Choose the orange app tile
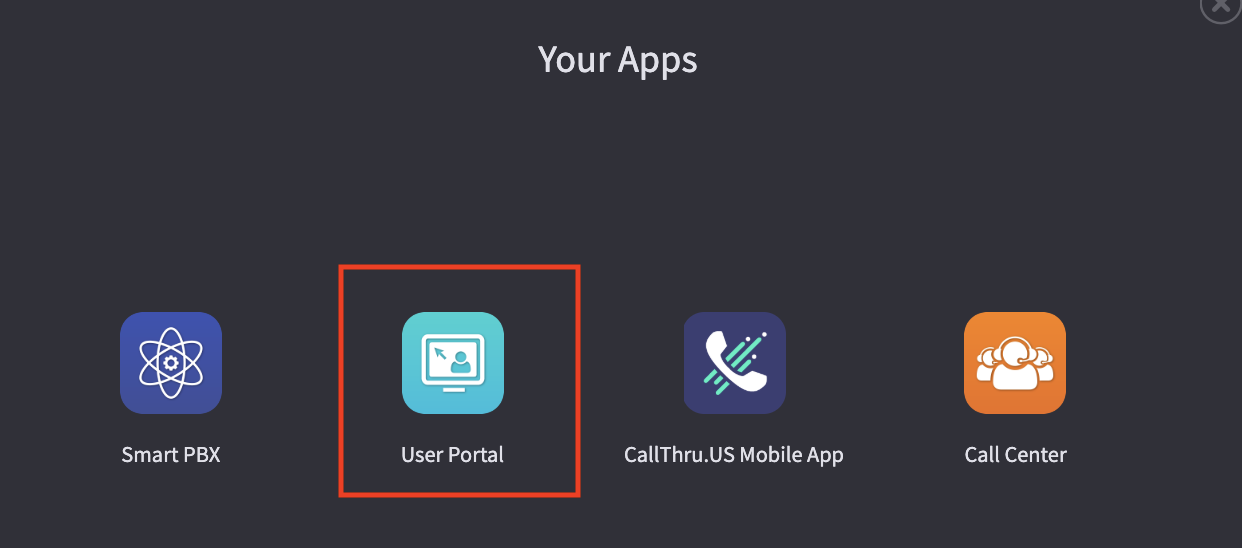This screenshot has width=1242, height=548. tap(1015, 363)
